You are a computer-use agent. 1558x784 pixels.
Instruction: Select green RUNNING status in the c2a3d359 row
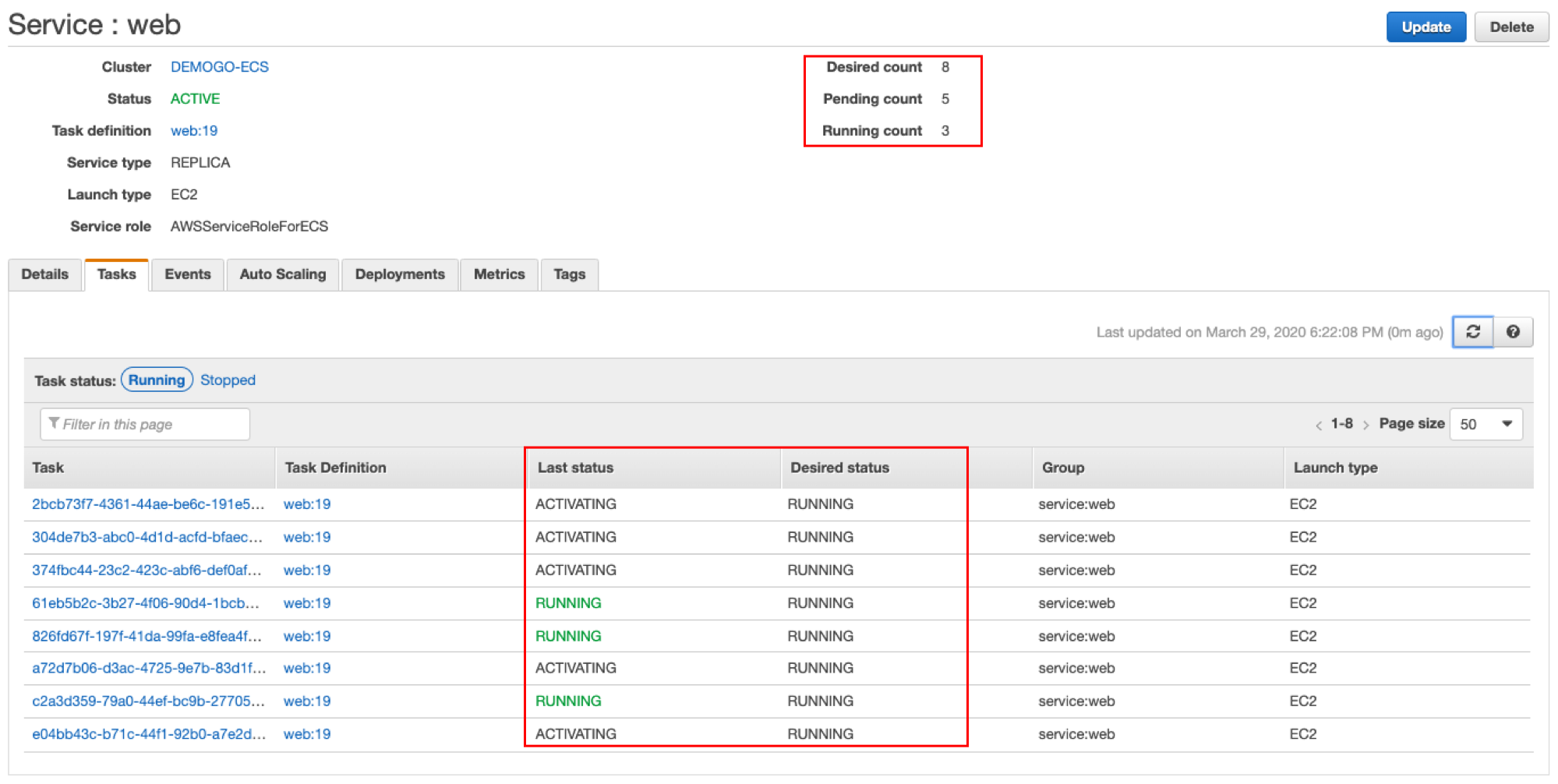[x=568, y=701]
